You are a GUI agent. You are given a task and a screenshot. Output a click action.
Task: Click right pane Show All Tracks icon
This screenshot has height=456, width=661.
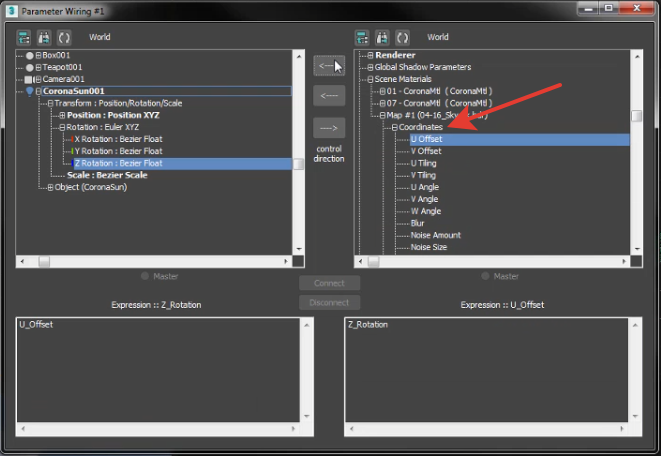[362, 38]
